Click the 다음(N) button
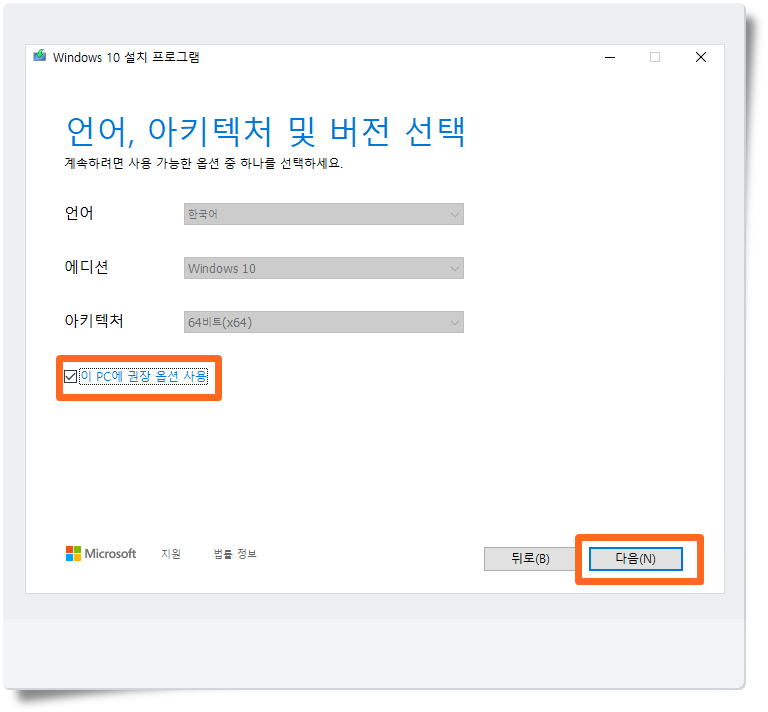The image size is (768, 712). click(636, 559)
